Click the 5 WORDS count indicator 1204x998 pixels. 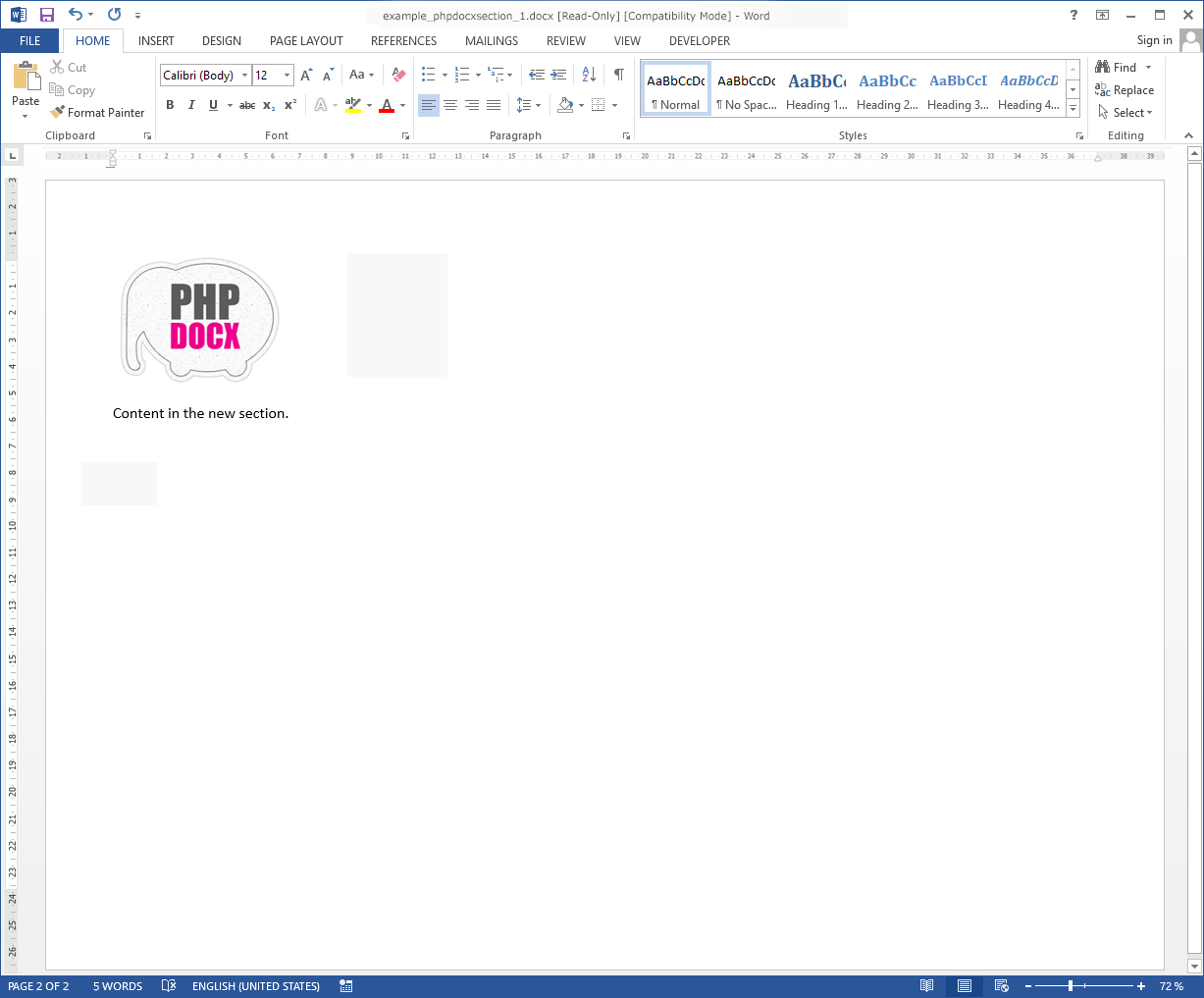(x=118, y=986)
